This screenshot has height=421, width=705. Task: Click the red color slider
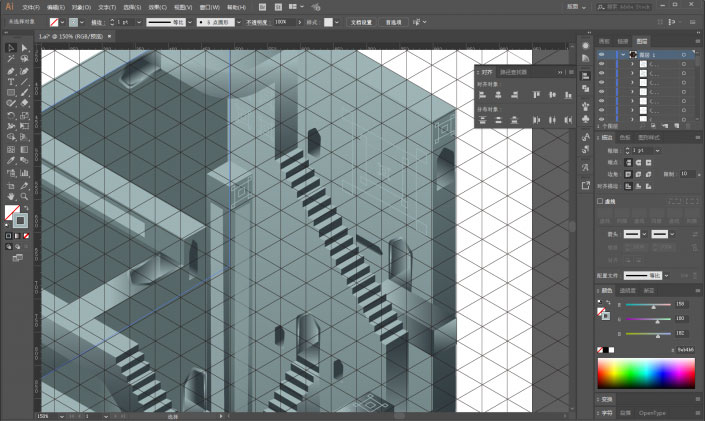coord(648,305)
